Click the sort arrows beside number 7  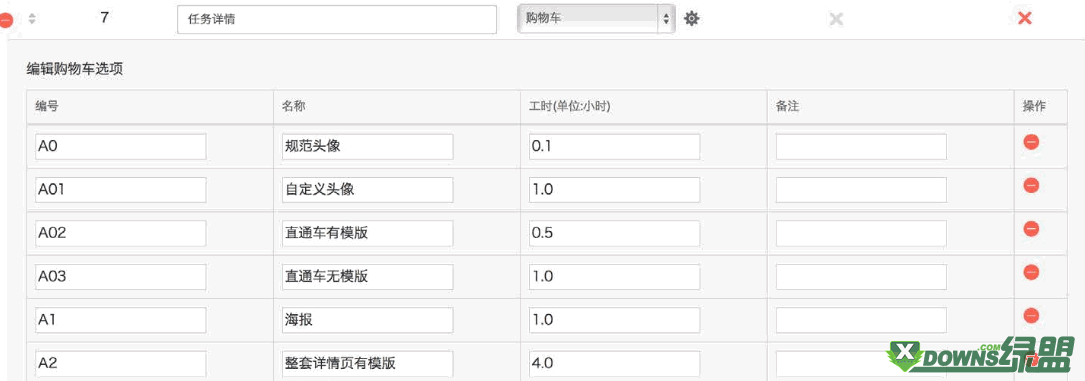32,19
